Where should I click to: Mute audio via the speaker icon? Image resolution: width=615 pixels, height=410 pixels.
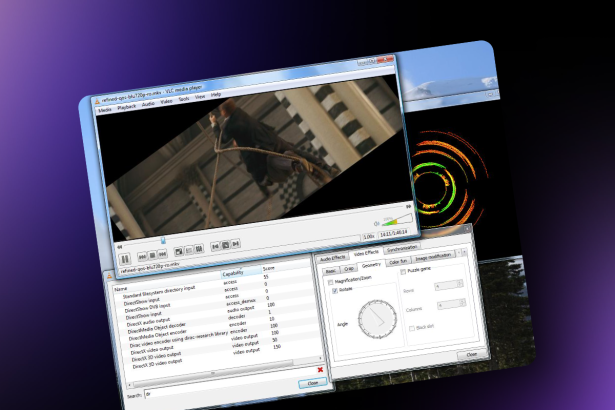click(377, 224)
